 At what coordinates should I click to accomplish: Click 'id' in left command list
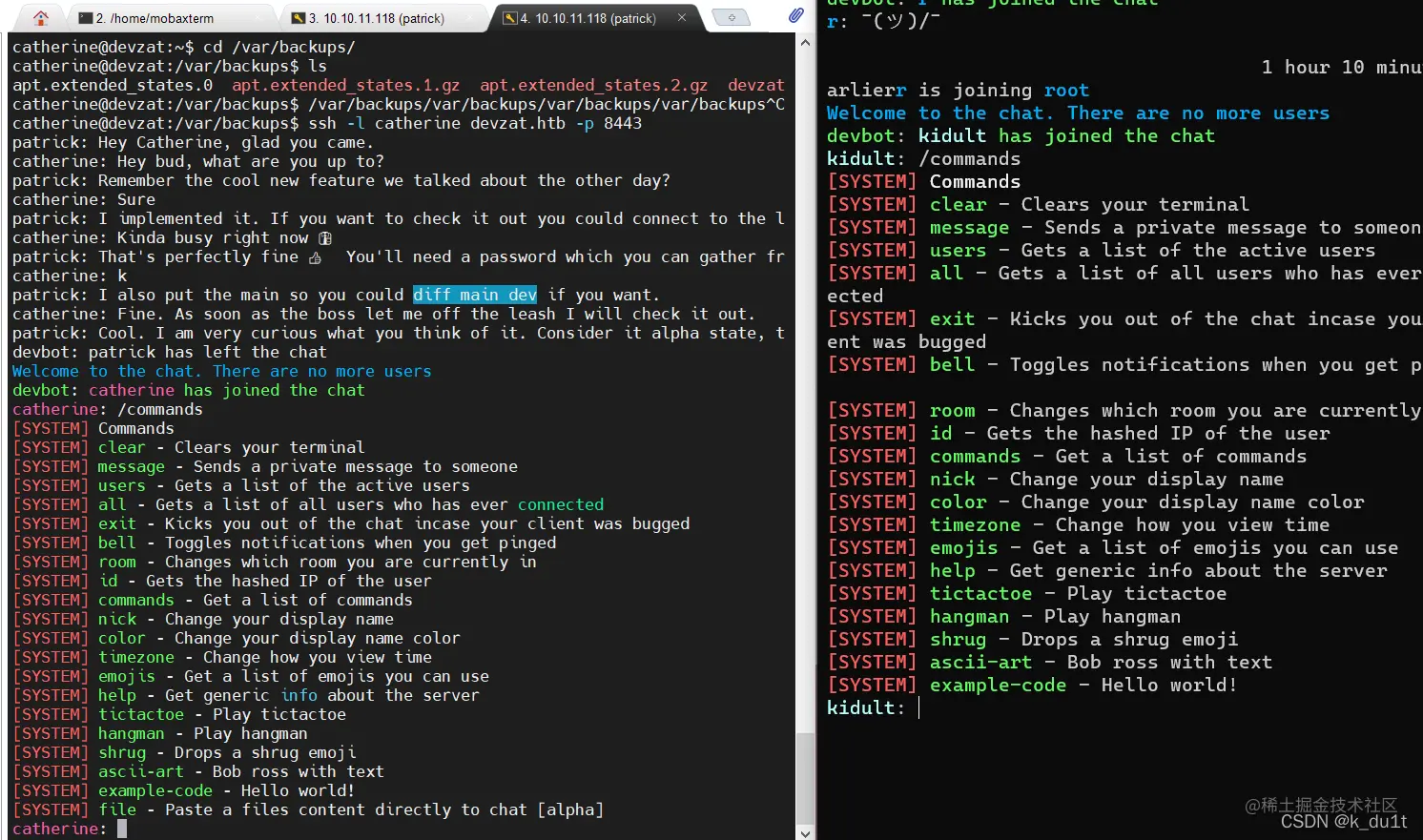(x=108, y=581)
